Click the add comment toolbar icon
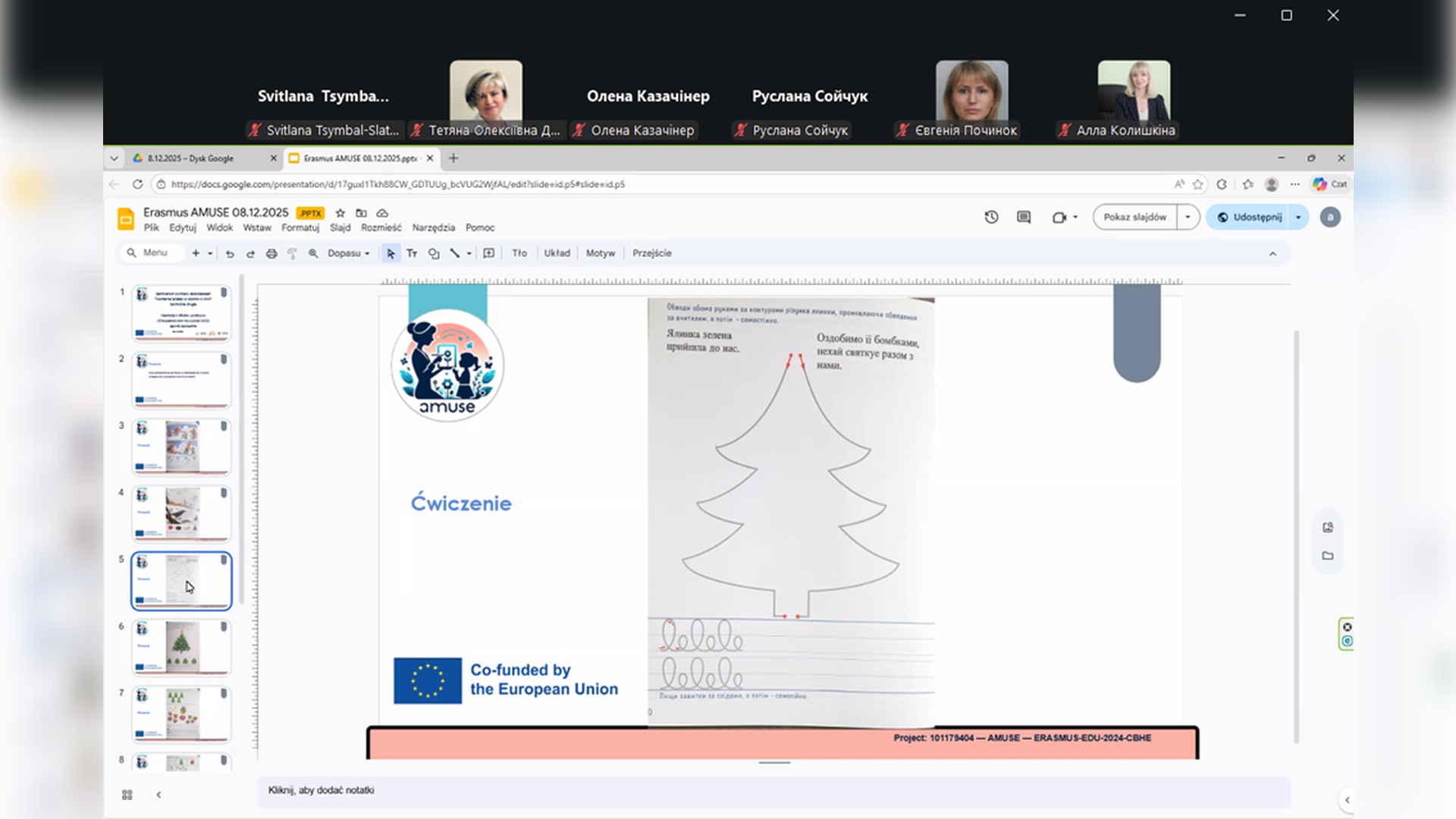The height and width of the screenshot is (819, 1456). [x=489, y=253]
